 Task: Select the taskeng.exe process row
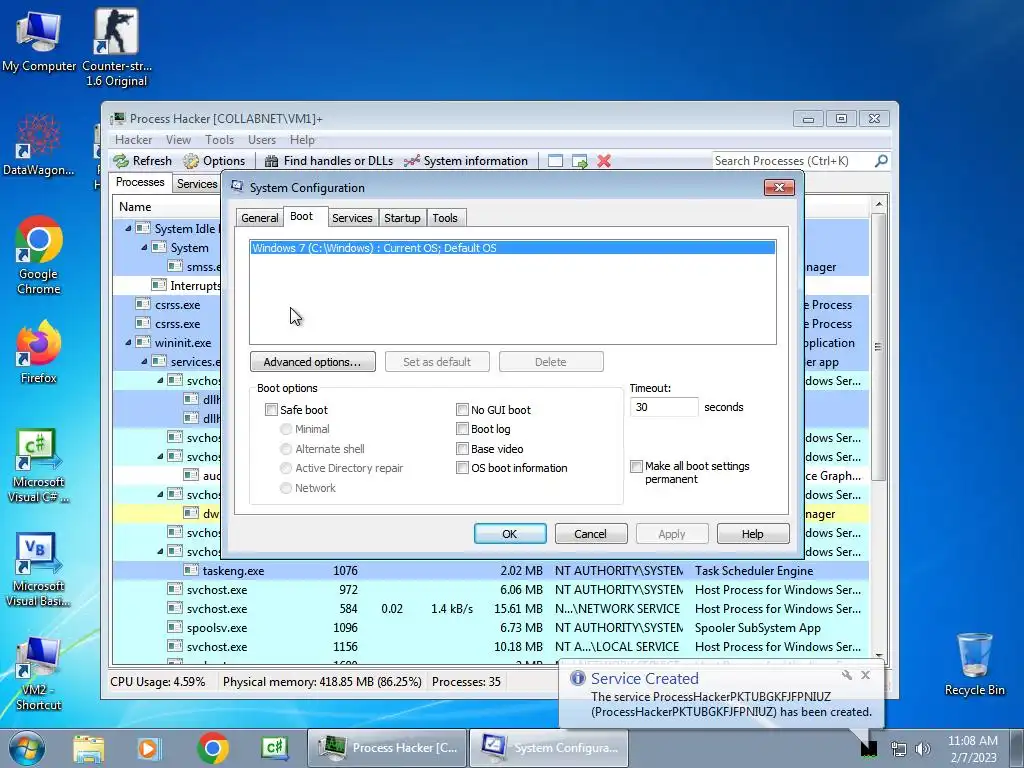point(490,571)
